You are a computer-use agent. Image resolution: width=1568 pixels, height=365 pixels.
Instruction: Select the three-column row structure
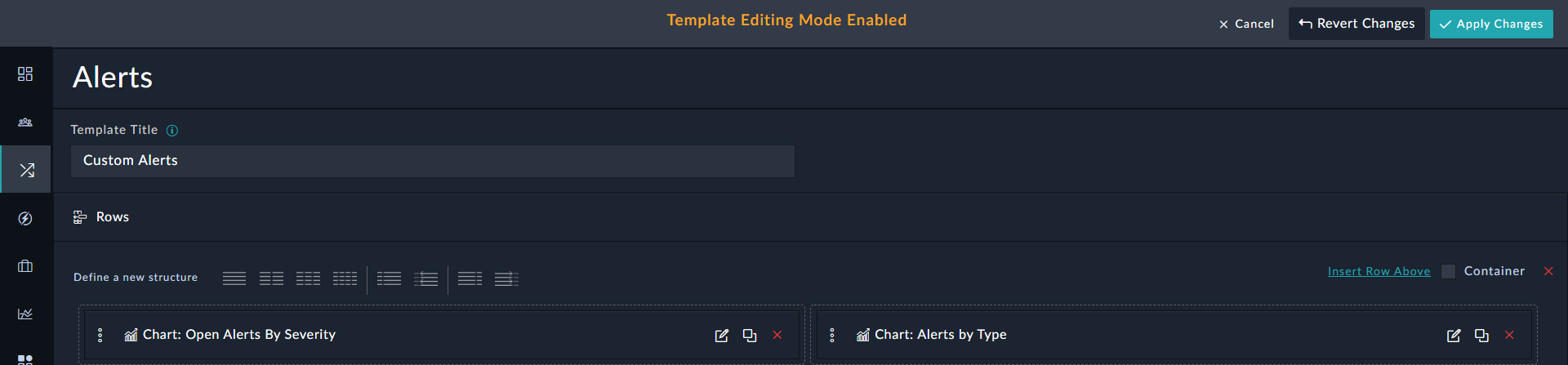pos(308,279)
